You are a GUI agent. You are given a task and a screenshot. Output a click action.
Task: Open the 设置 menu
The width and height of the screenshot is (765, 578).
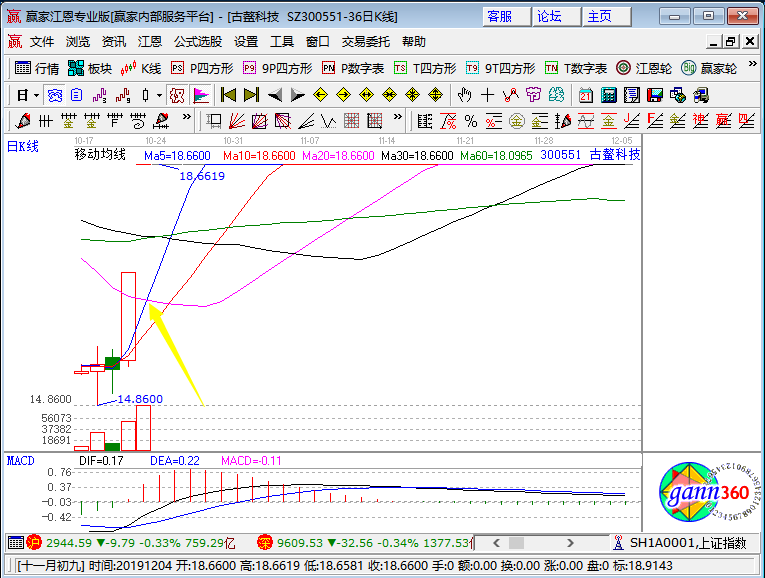[245, 42]
